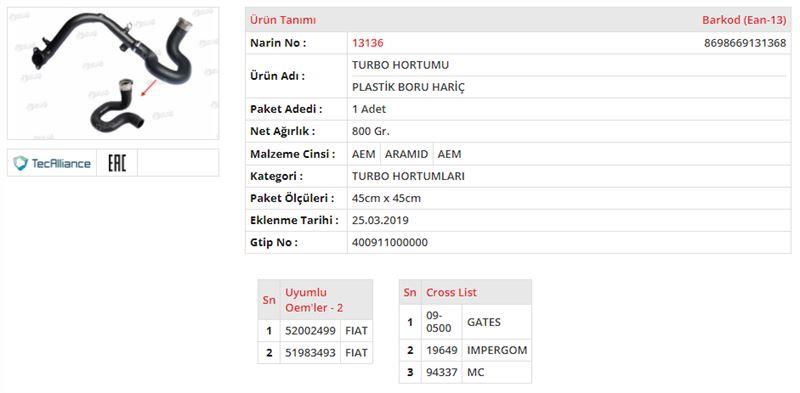Viewport: 800px width, 393px height.
Task: Click Narin No value 13136
Action: pyautogui.click(x=367, y=43)
